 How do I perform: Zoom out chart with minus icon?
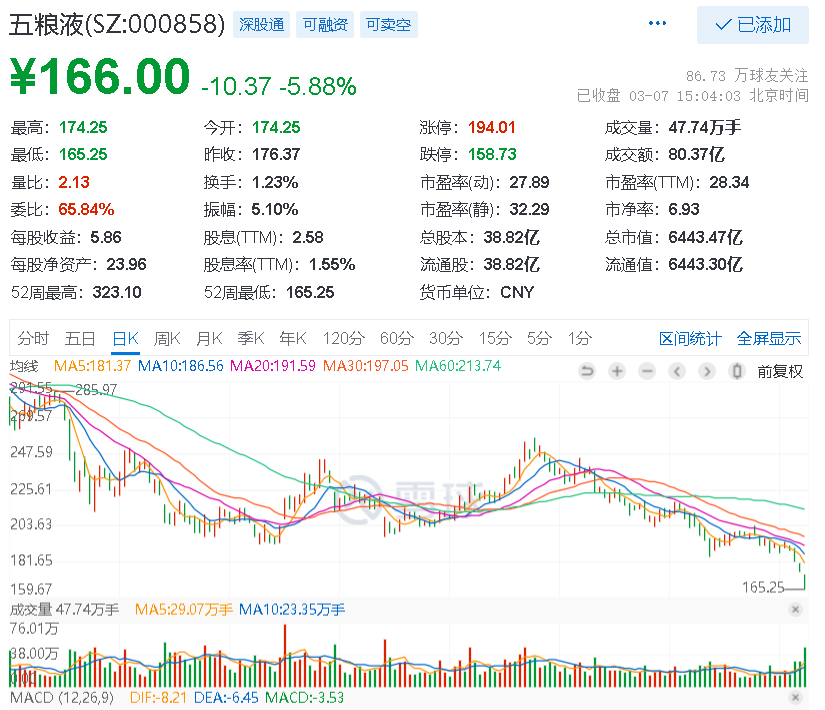647,372
